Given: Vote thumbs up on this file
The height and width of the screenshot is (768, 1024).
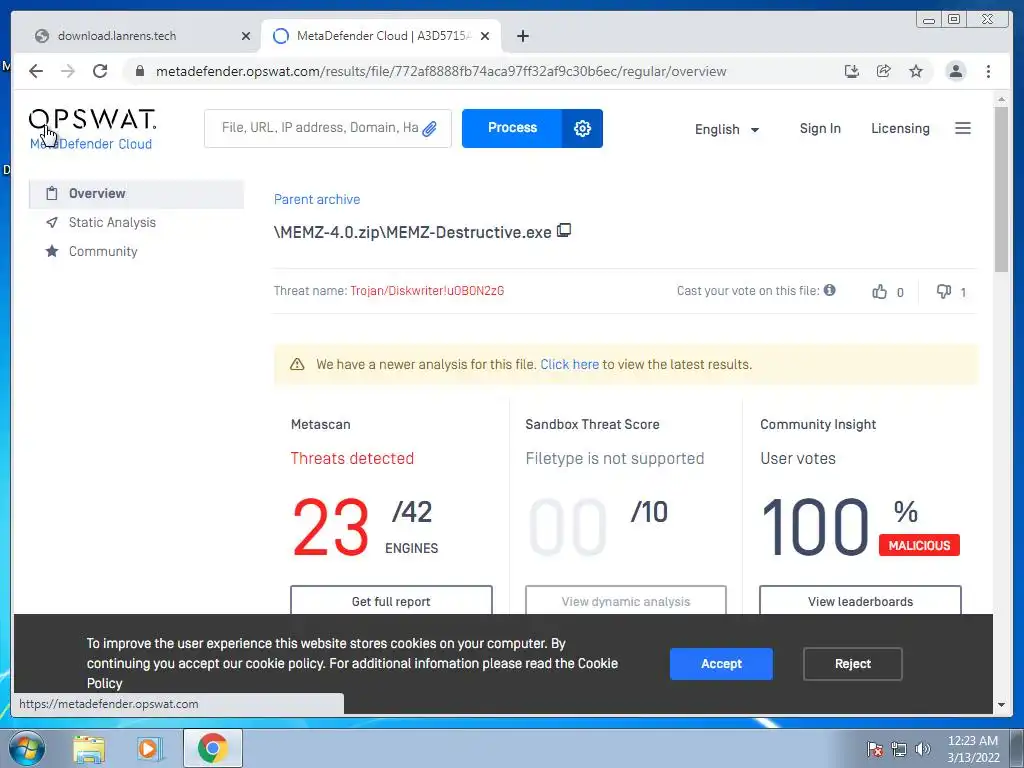Looking at the screenshot, I should (879, 291).
